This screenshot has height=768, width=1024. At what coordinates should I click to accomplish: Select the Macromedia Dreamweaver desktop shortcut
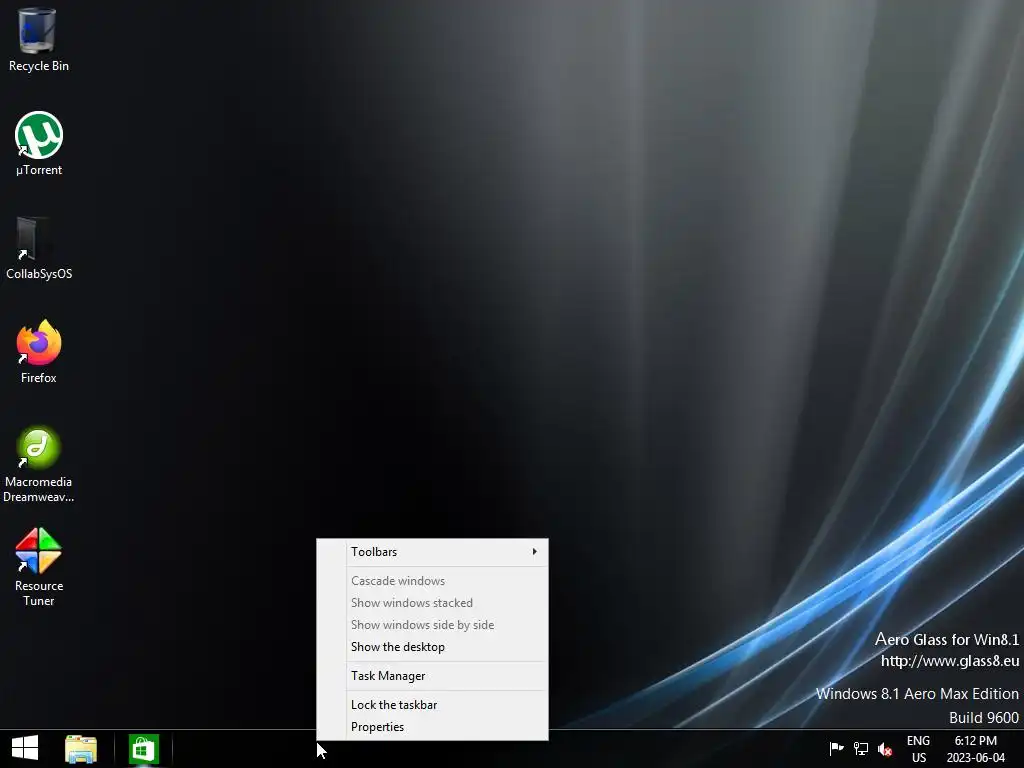[39, 464]
